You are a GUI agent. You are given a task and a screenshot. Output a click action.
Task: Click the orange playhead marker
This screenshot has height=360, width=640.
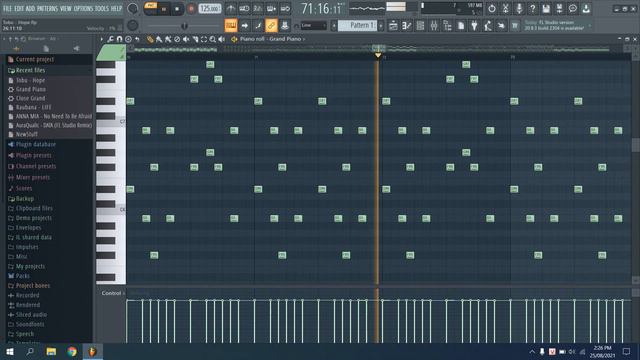(x=378, y=55)
